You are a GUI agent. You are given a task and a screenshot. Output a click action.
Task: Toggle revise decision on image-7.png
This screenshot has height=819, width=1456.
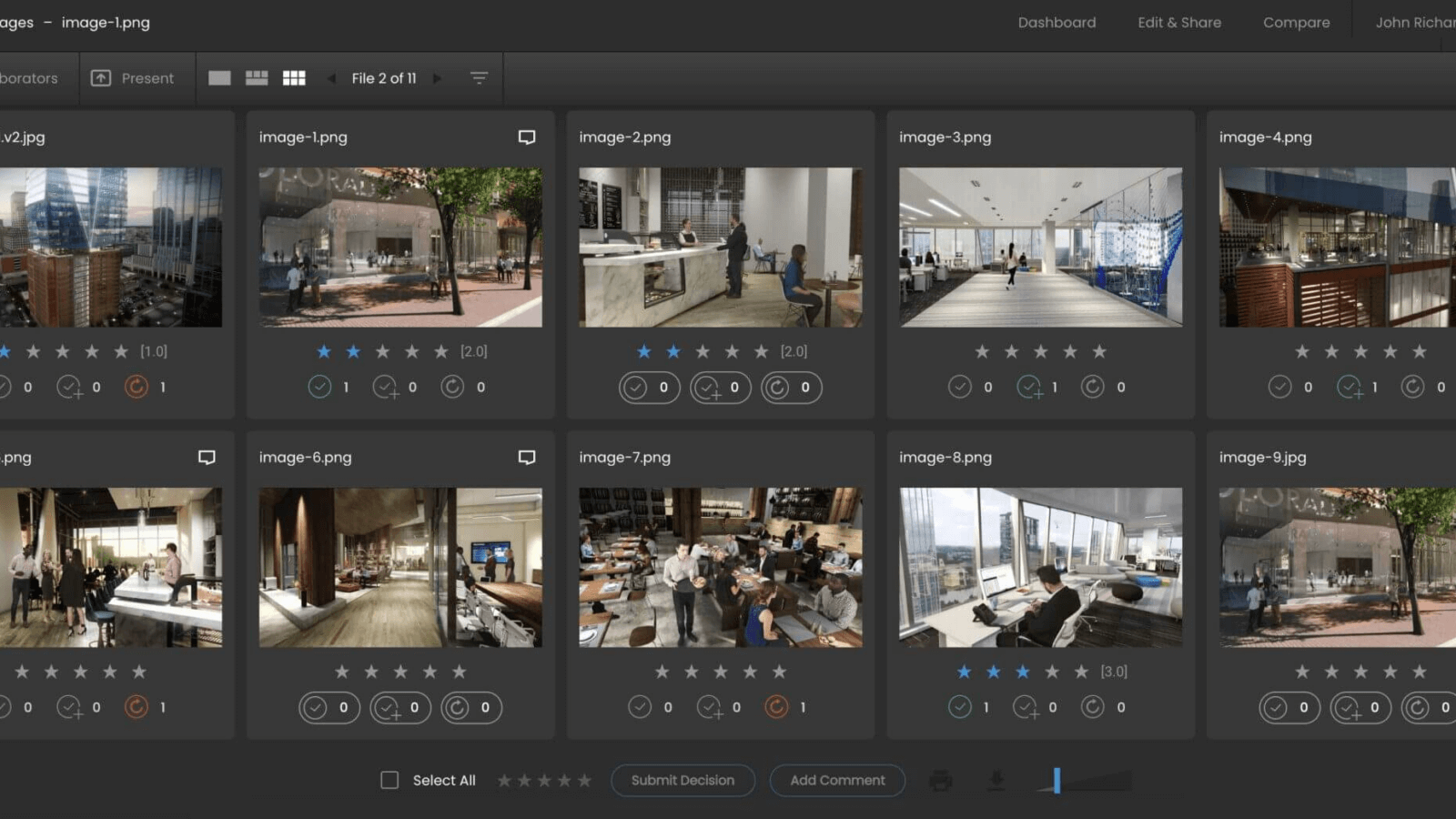click(x=776, y=707)
